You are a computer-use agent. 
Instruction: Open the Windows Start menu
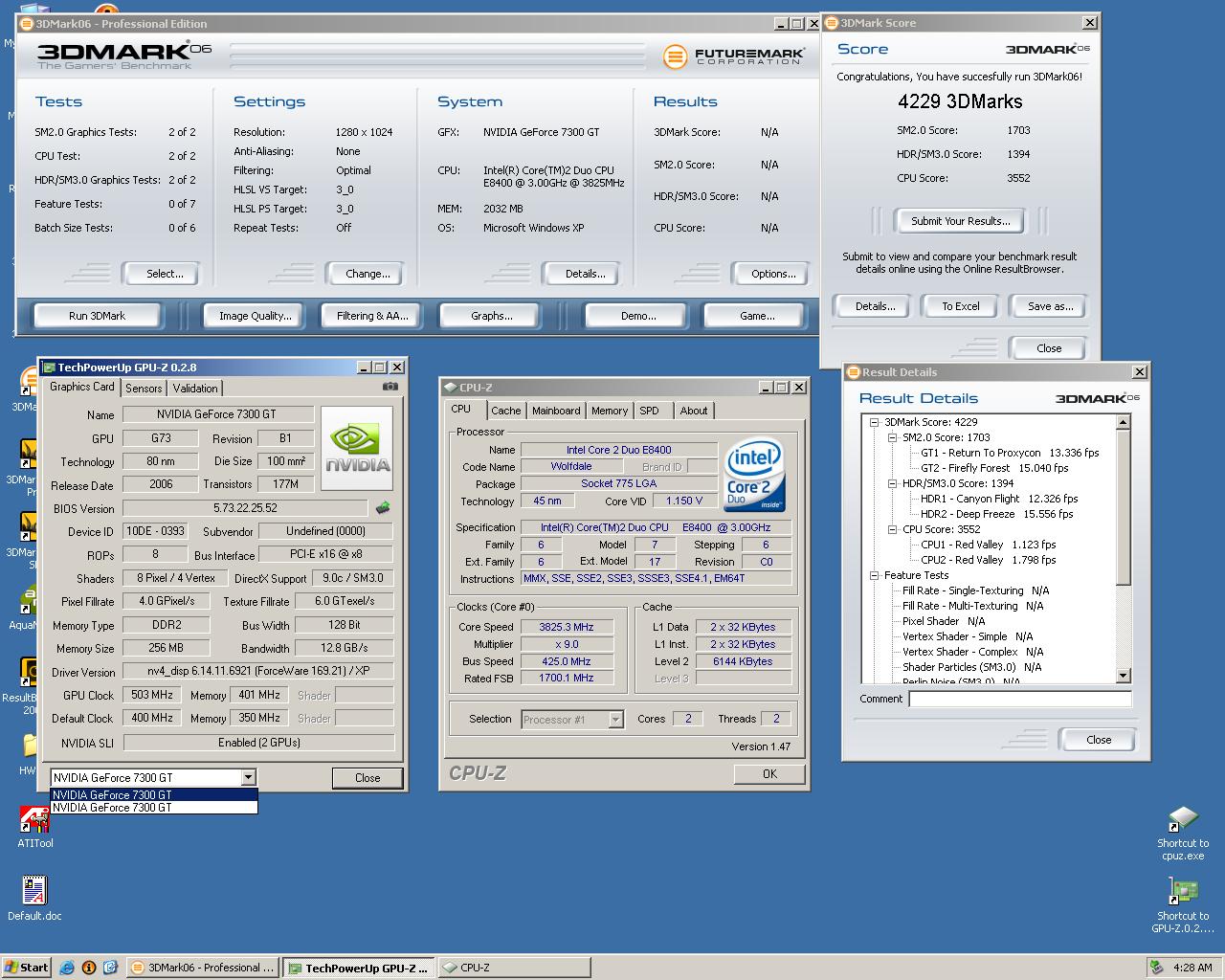pyautogui.click(x=26, y=968)
